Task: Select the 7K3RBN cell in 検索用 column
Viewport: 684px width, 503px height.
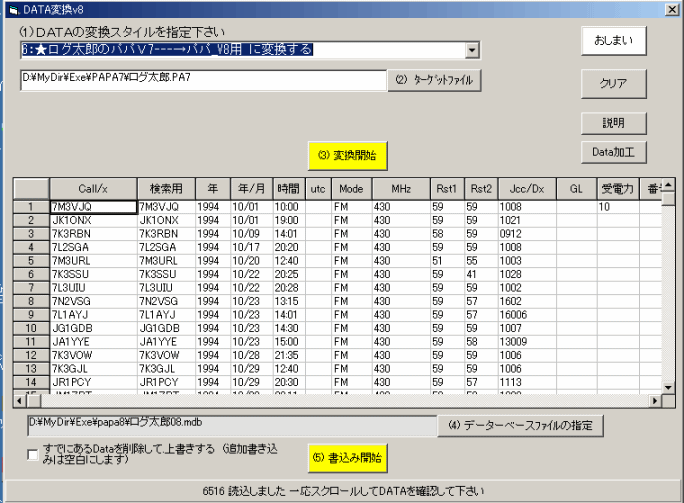Action: tap(166, 234)
